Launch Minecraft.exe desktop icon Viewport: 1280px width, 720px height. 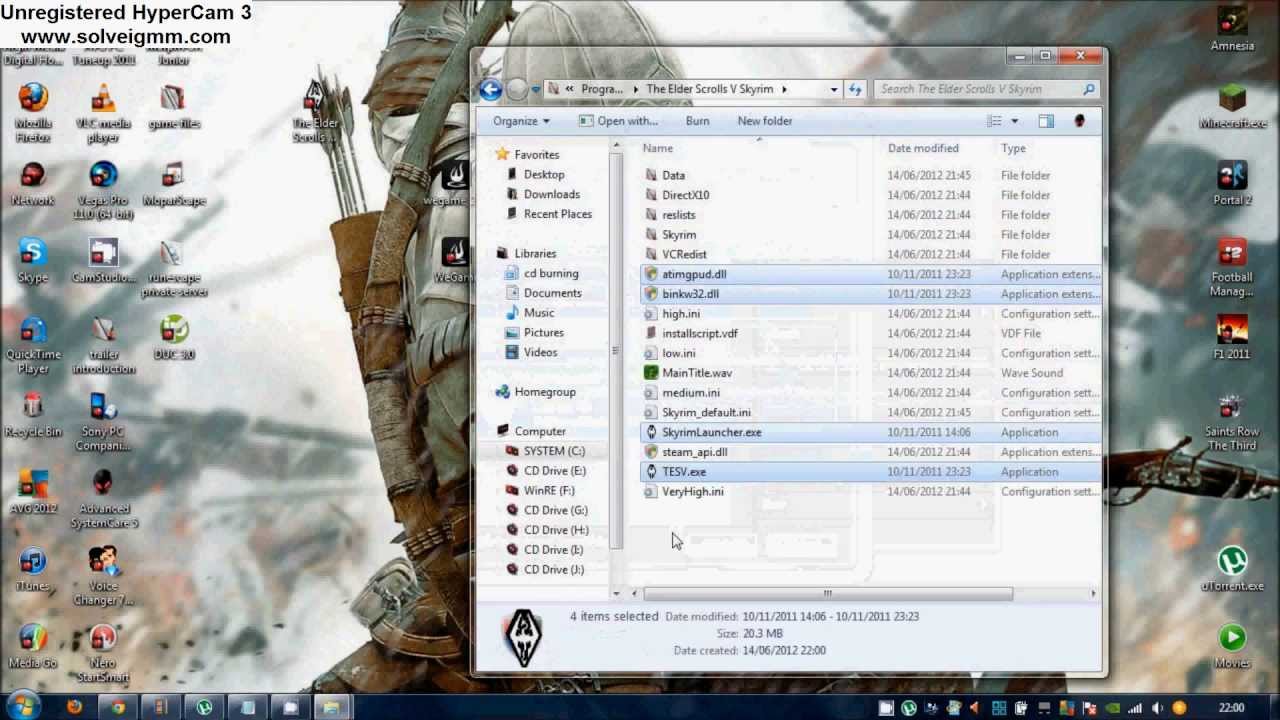[x=1232, y=107]
